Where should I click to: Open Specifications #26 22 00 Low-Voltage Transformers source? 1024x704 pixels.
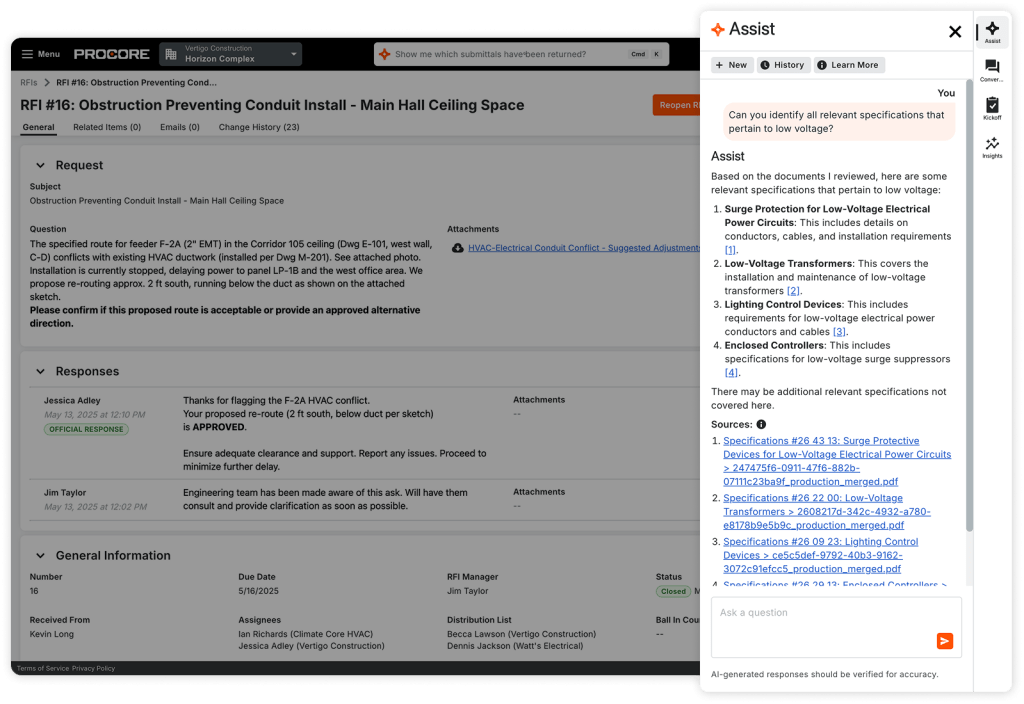(x=827, y=511)
